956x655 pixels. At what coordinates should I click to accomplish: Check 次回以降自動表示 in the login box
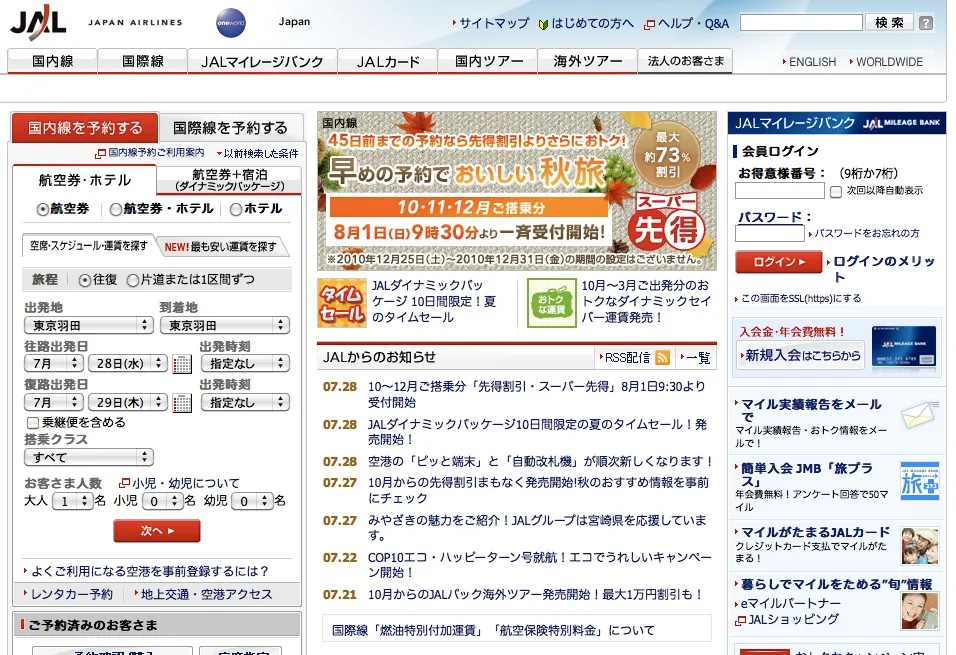pyautogui.click(x=835, y=191)
